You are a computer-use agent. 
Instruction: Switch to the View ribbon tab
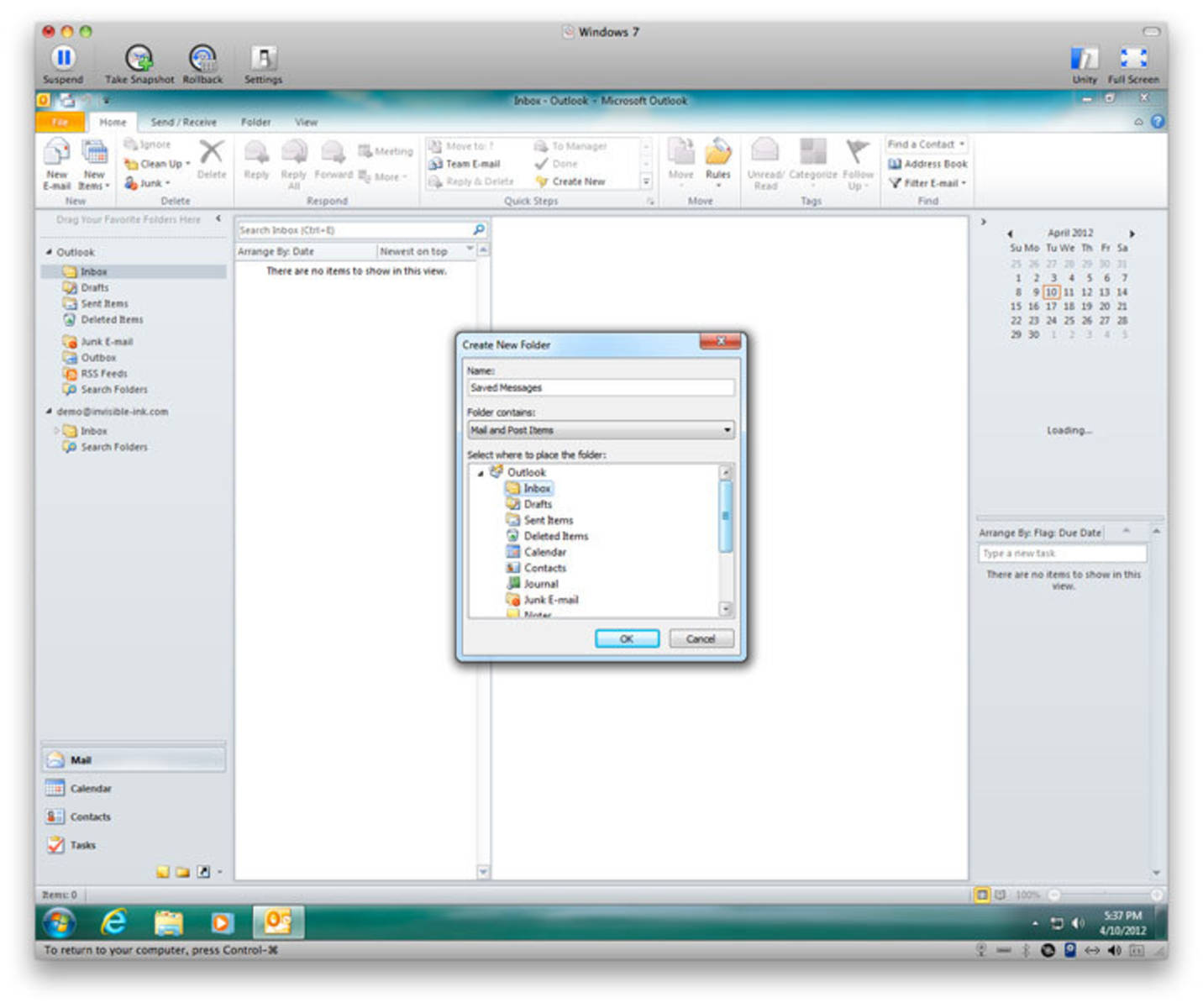(306, 122)
